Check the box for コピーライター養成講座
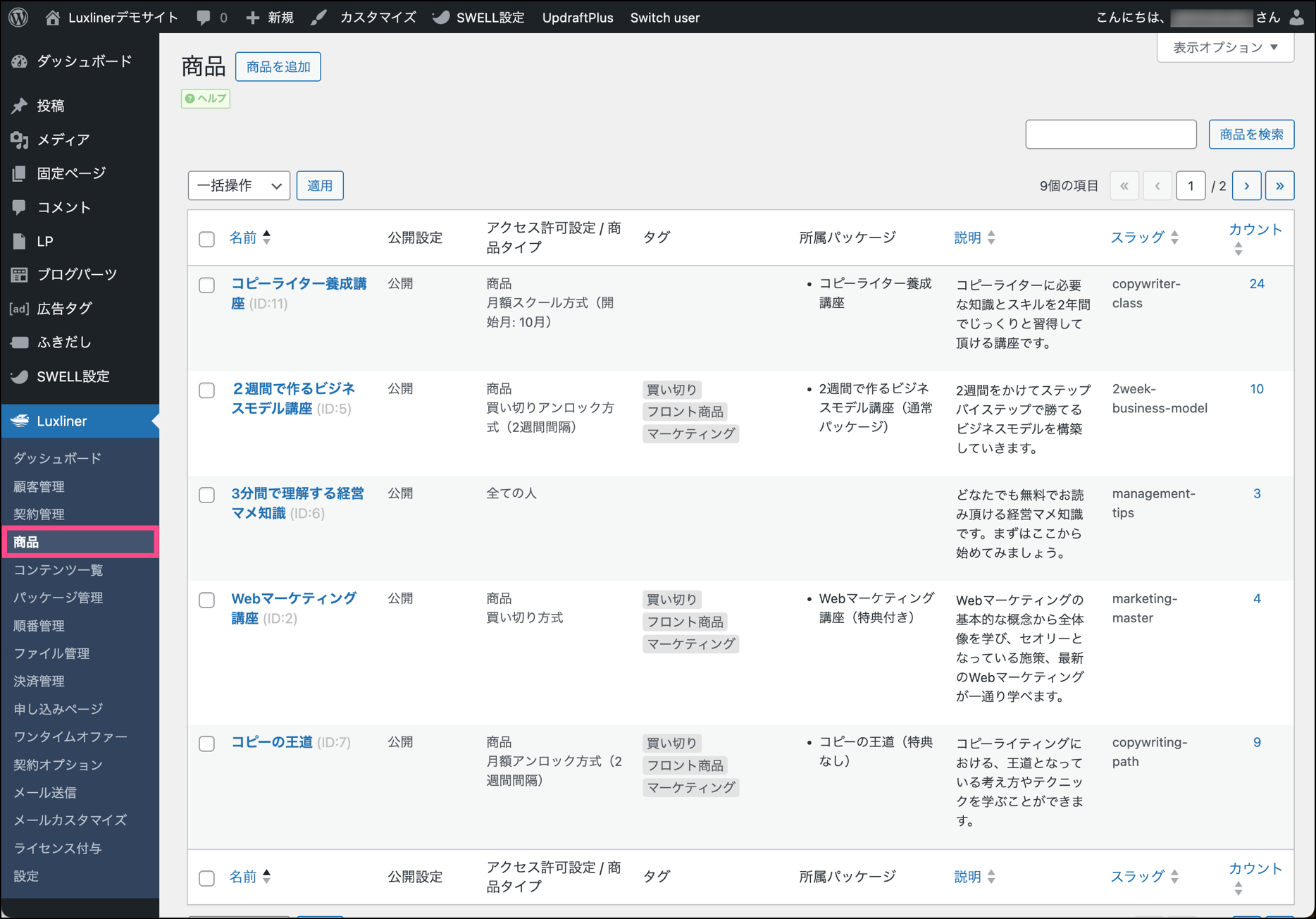Viewport: 1316px width, 919px height. point(206,285)
